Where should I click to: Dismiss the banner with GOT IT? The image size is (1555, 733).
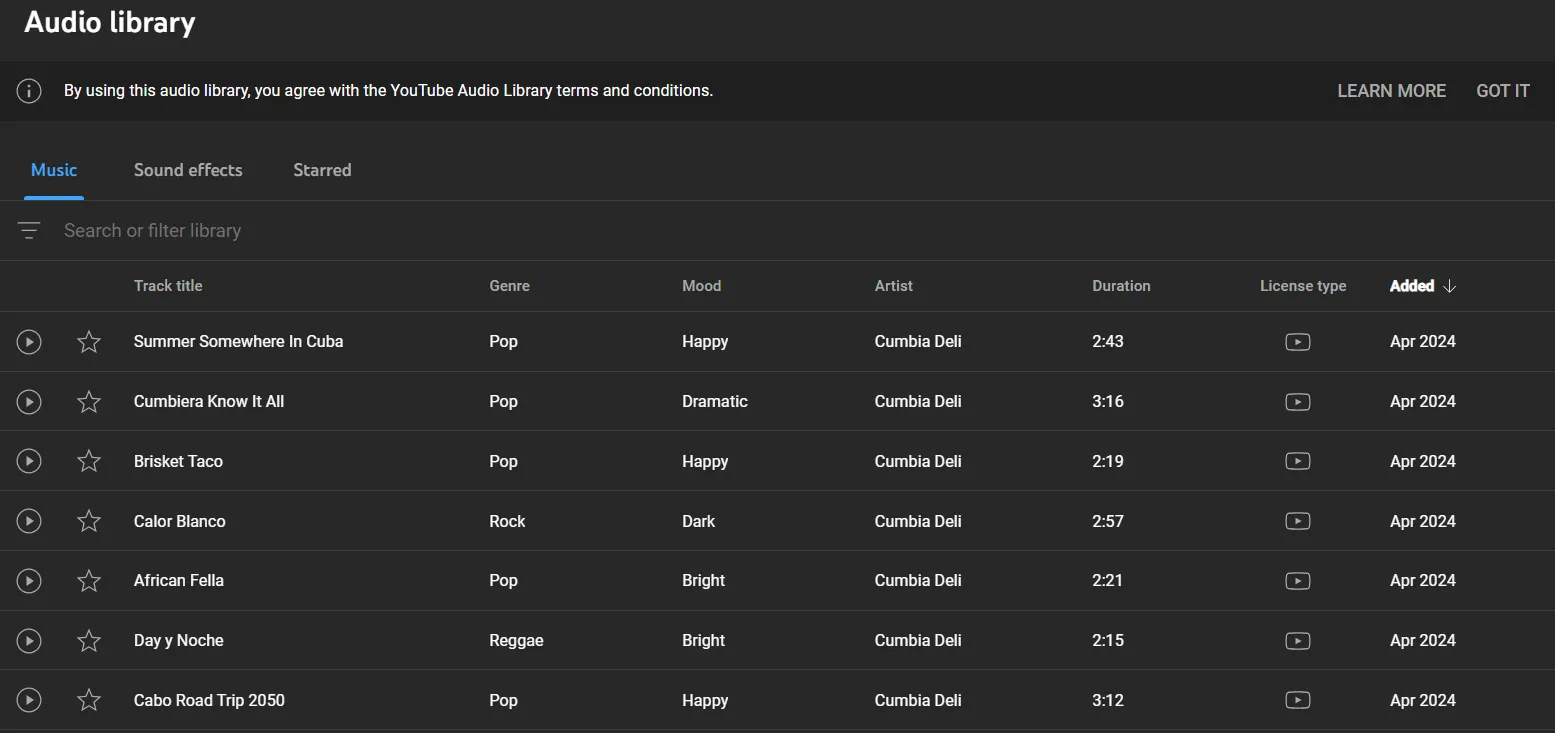click(x=1503, y=91)
